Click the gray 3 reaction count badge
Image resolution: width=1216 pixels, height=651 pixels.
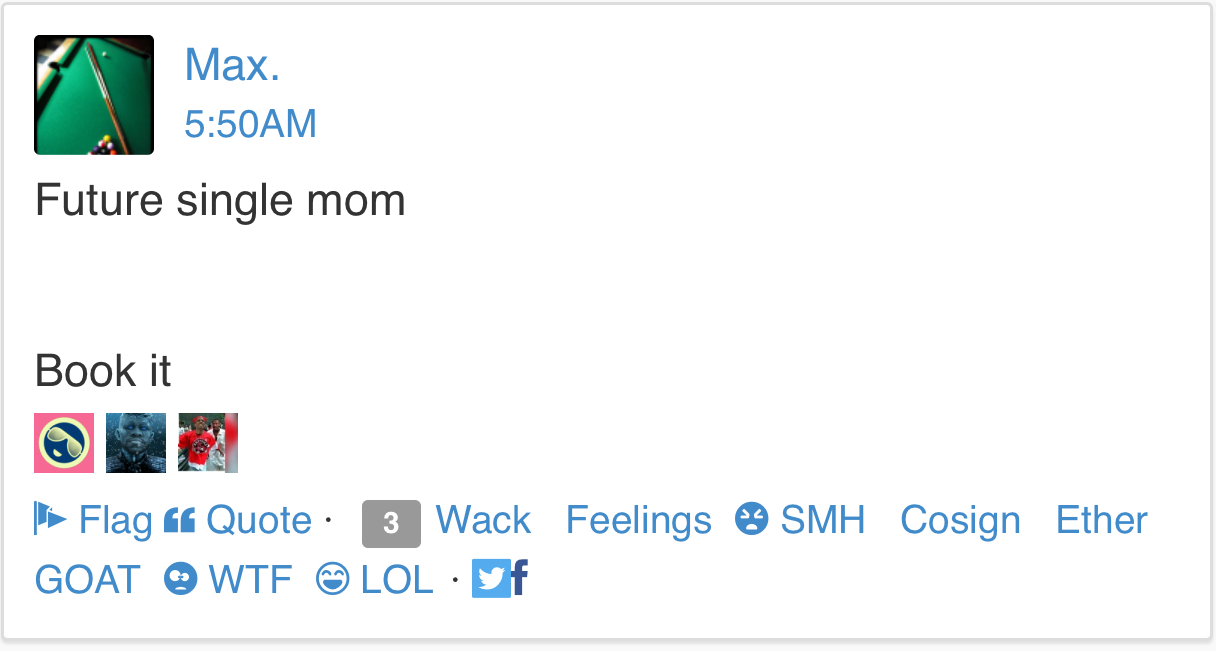point(391,523)
